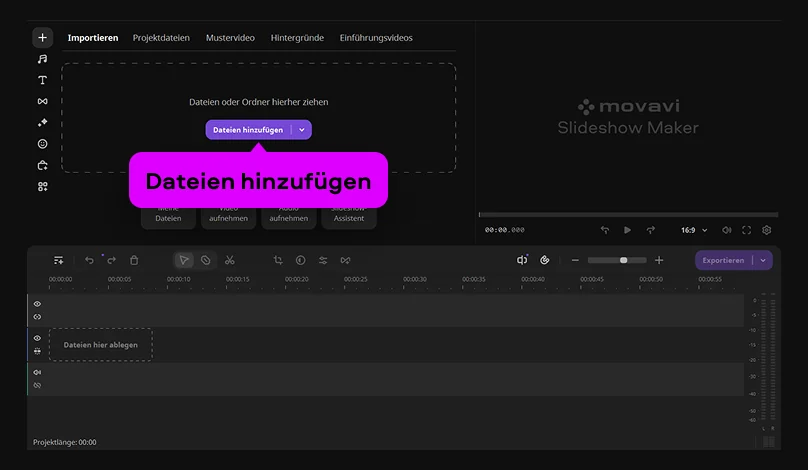The width and height of the screenshot is (808, 470).
Task: Expand the arrow next to Dateien hinzufügen
Action: (x=302, y=130)
